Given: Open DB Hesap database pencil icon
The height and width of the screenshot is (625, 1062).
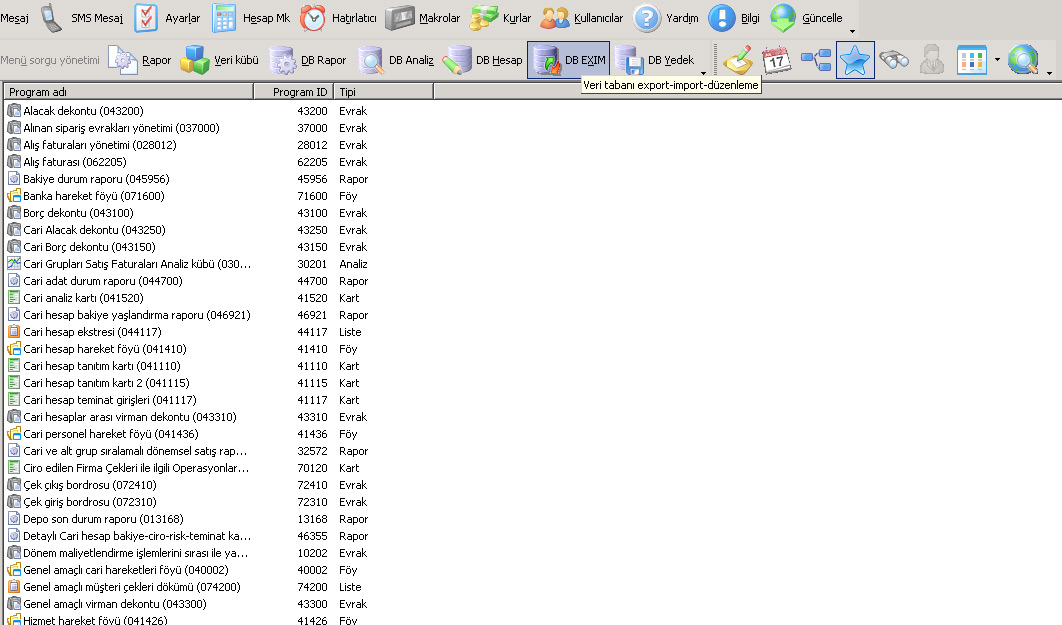Looking at the screenshot, I should [457, 60].
